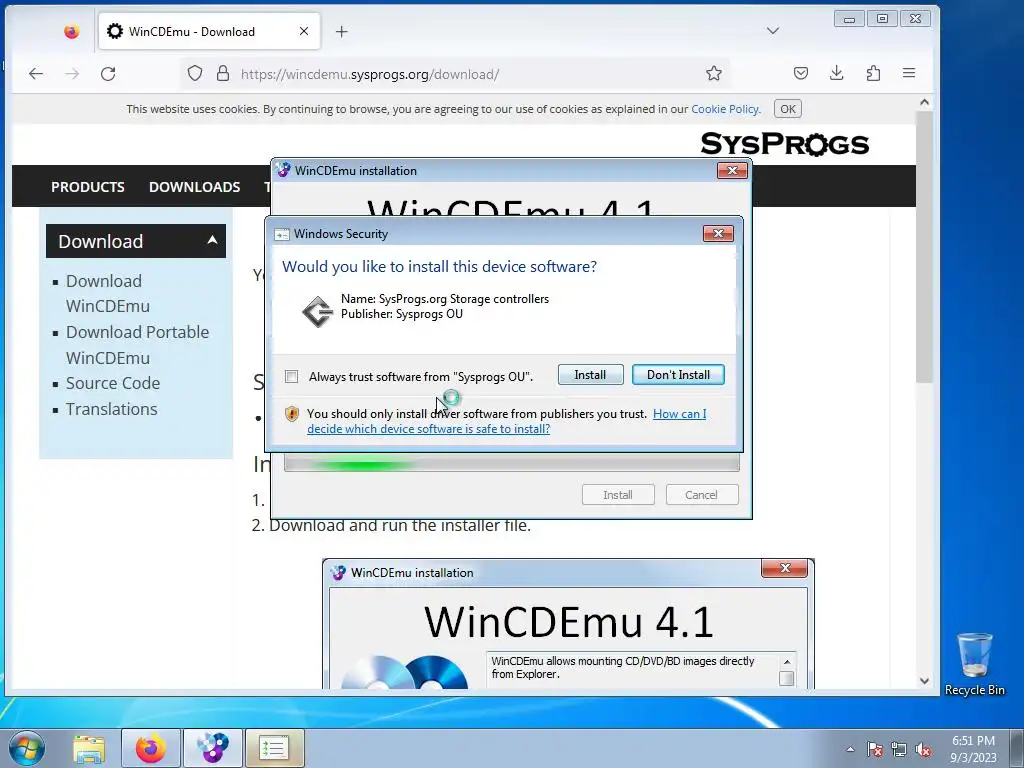The image size is (1024, 768).
Task: Open DOWNLOADS menu item
Action: pyautogui.click(x=195, y=187)
